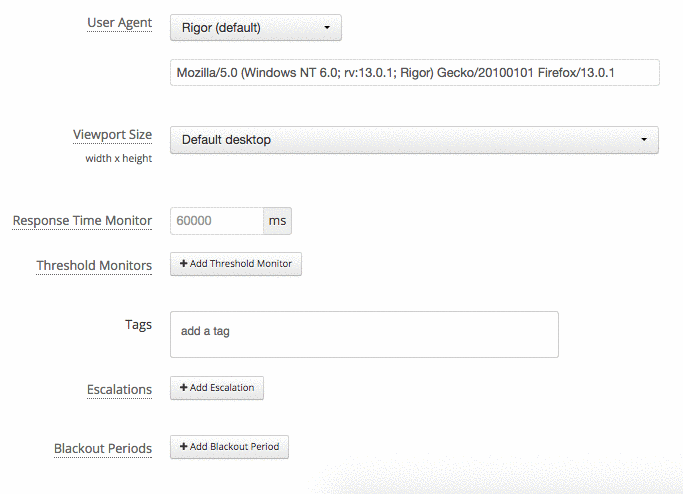
Task: Click the add a tag input box
Action: [x=364, y=335]
